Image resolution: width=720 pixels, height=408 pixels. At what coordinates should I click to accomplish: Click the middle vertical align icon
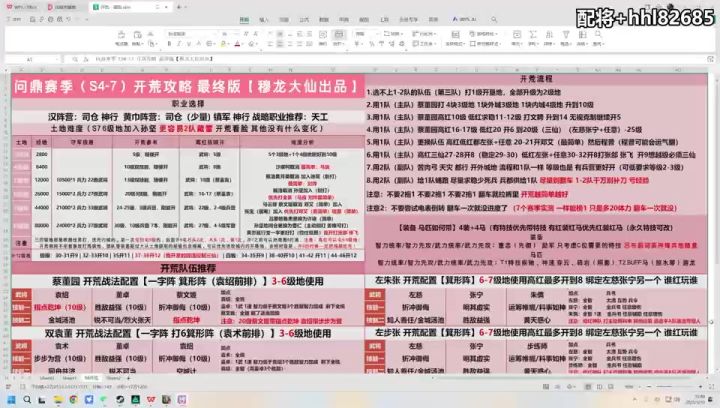280,34
